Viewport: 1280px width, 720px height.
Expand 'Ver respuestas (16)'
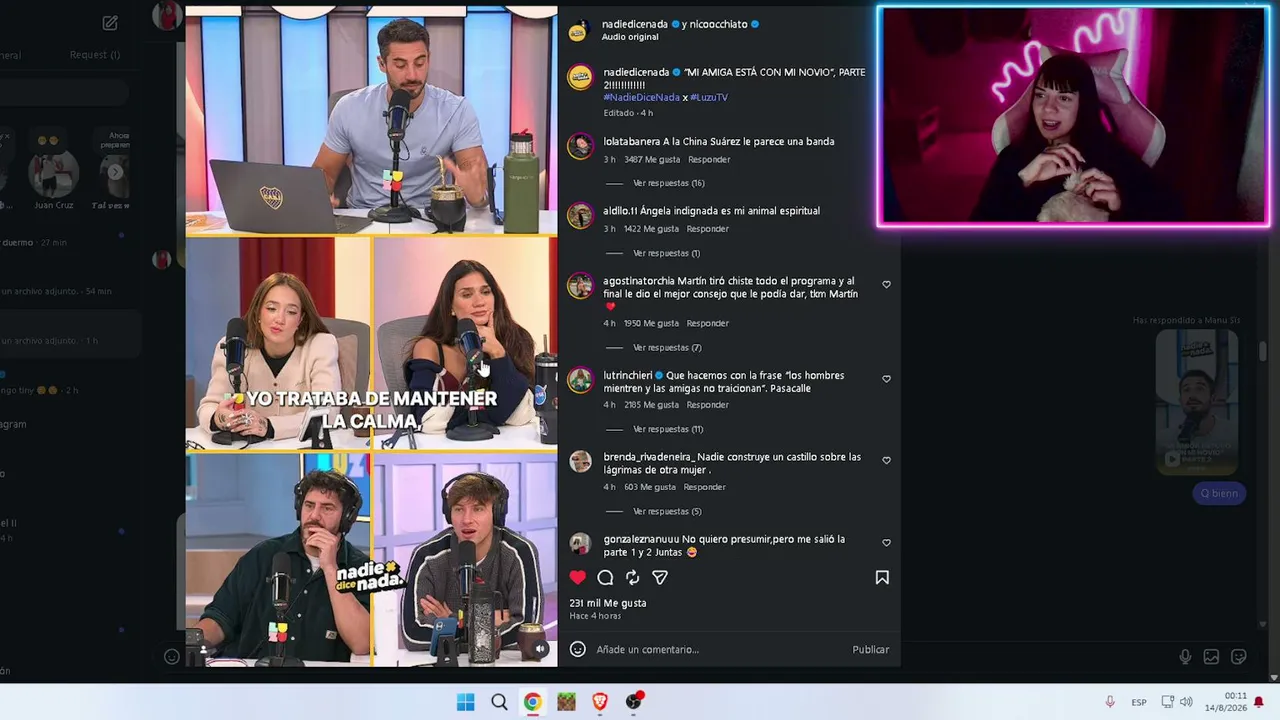pyautogui.click(x=668, y=183)
